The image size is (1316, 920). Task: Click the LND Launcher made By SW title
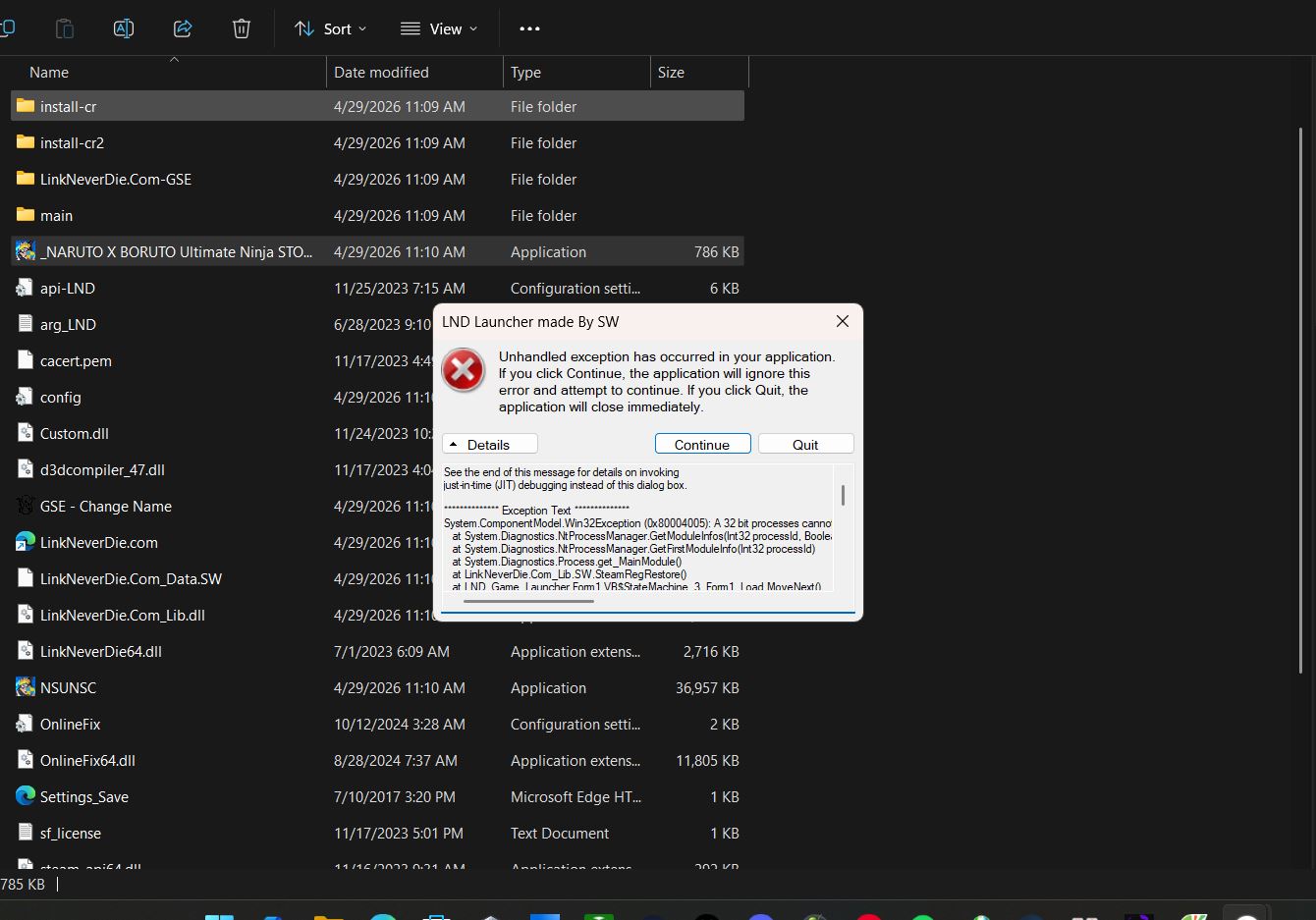[530, 321]
